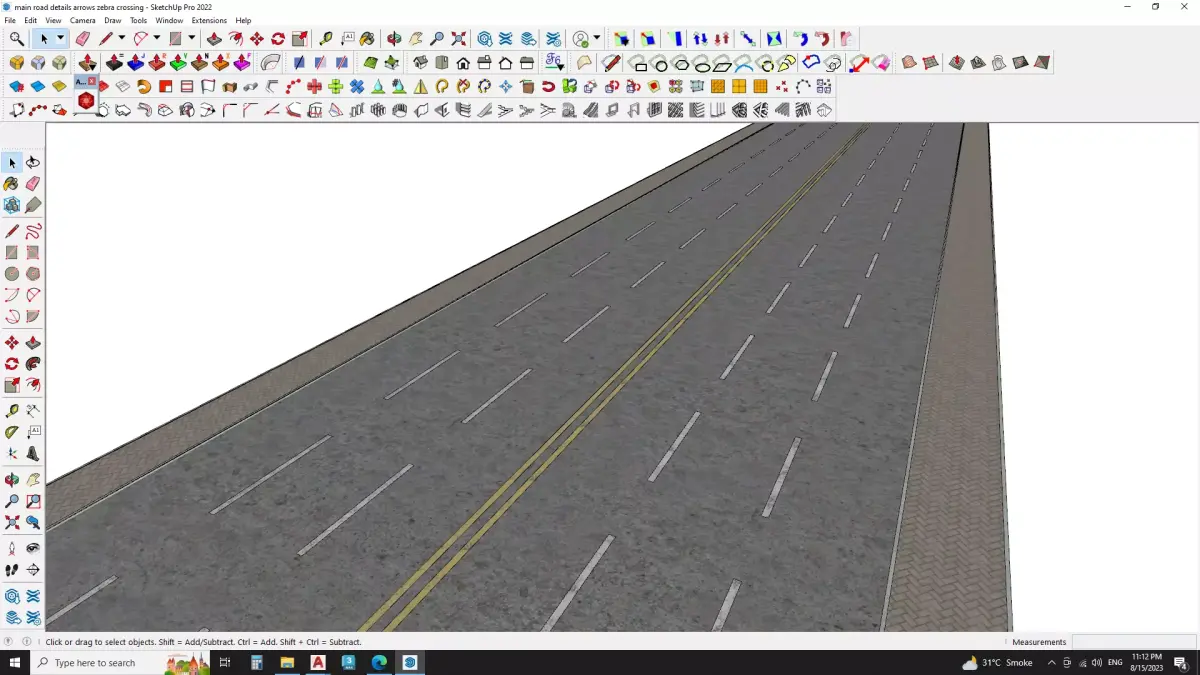Open the Camera menu
The image size is (1200, 675).
[82, 20]
